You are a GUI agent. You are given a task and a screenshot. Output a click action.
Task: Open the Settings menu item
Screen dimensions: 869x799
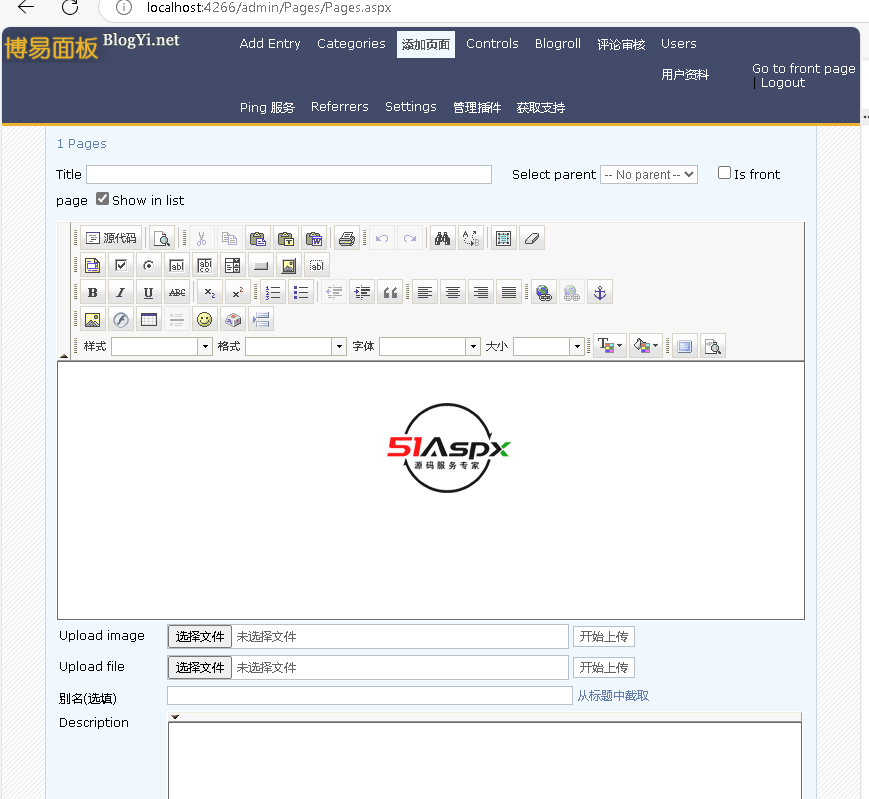(411, 107)
